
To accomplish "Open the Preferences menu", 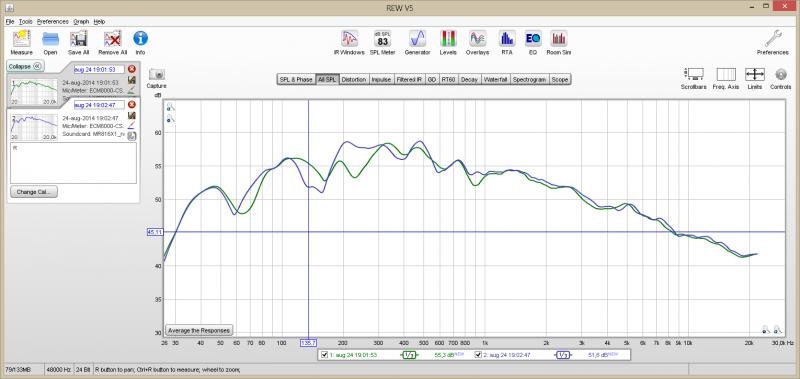I will pyautogui.click(x=53, y=21).
